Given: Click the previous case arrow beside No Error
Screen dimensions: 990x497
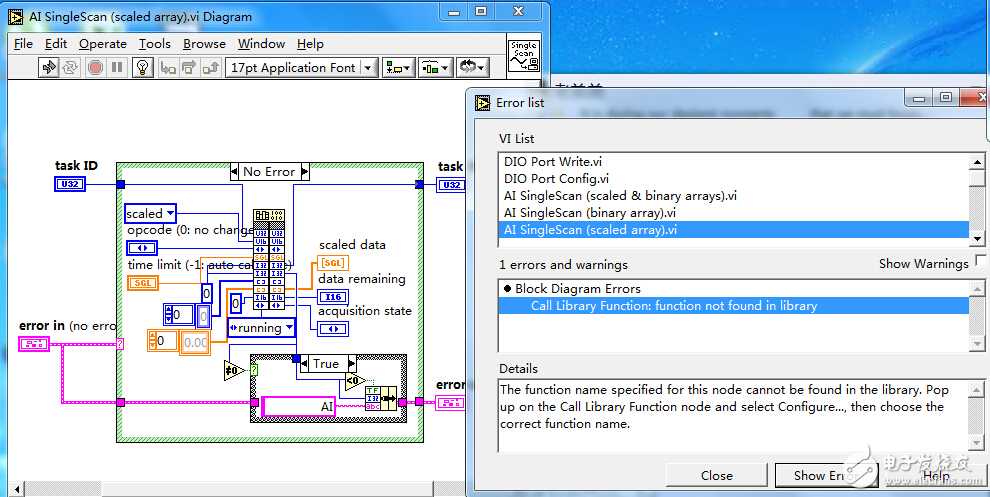Looking at the screenshot, I should (x=234, y=171).
